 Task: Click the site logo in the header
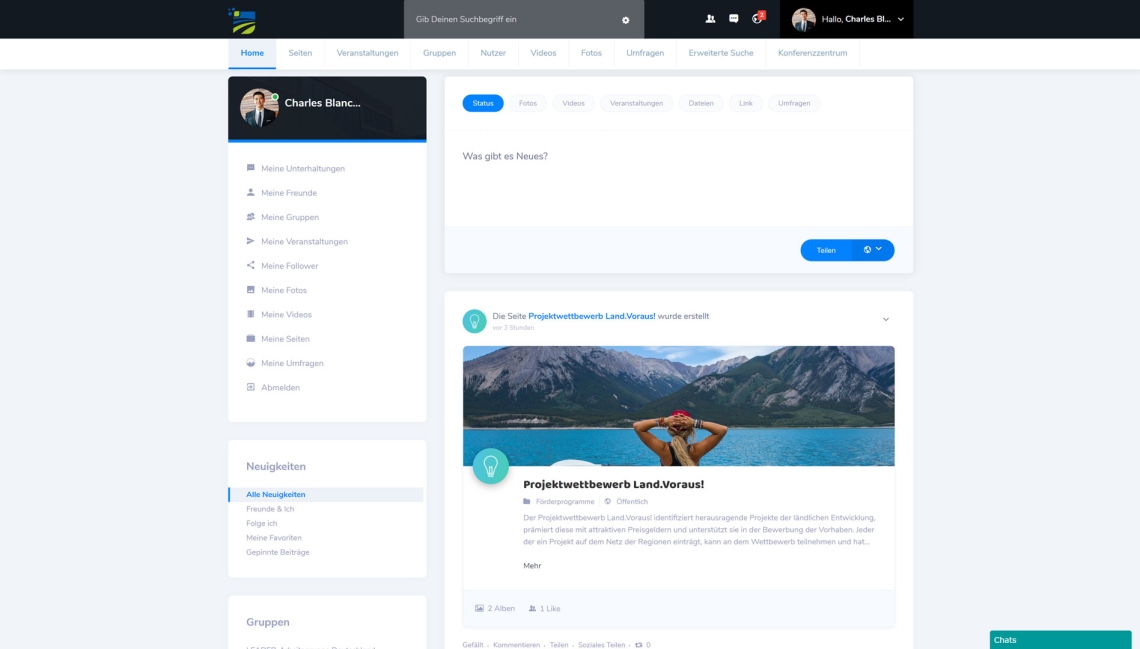tap(242, 21)
